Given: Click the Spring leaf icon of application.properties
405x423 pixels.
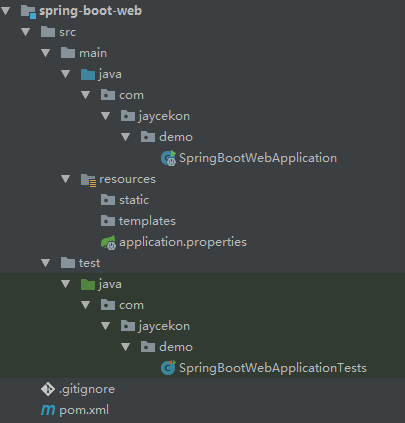Looking at the screenshot, I should [108, 242].
